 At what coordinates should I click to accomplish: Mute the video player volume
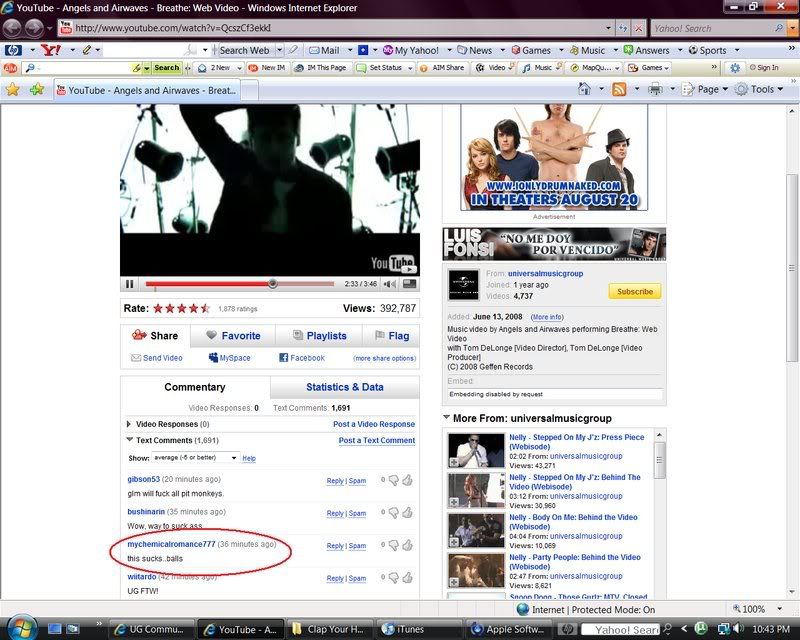(390, 284)
